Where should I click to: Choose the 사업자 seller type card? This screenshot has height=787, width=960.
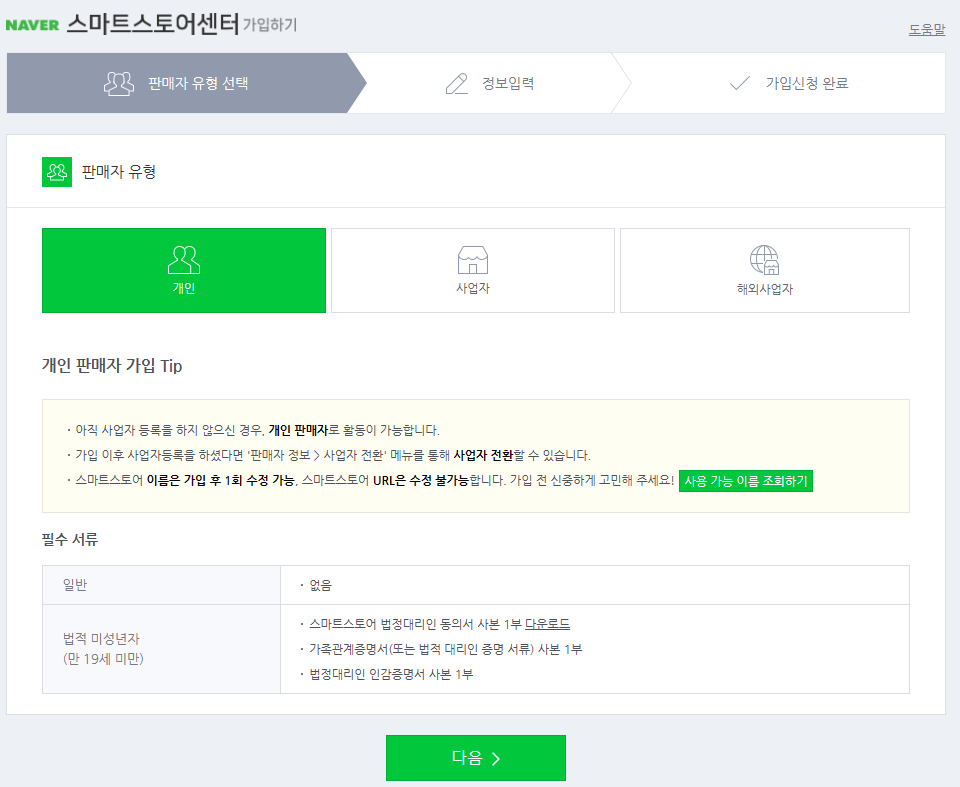click(473, 271)
